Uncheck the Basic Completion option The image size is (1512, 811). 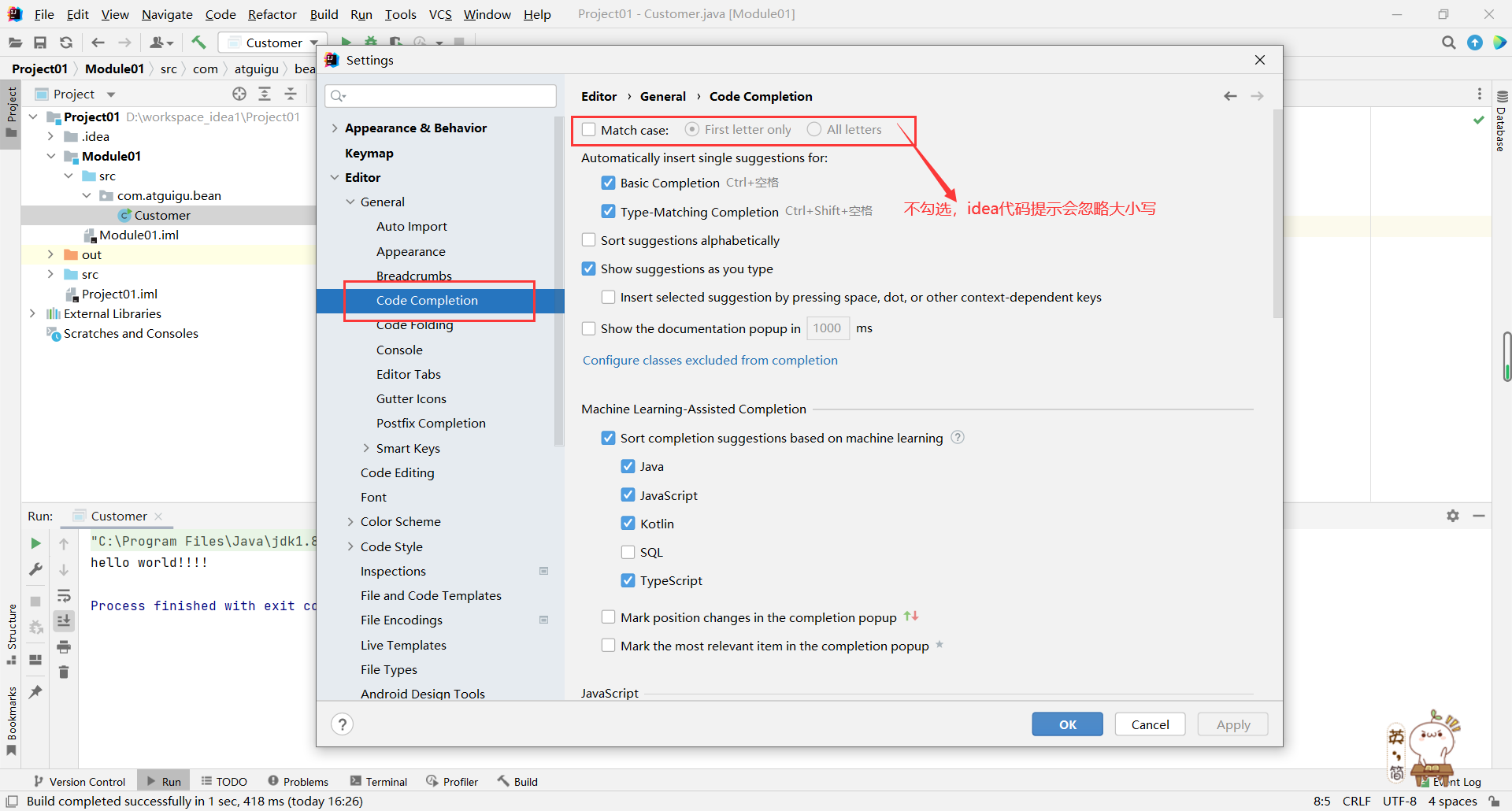click(608, 182)
